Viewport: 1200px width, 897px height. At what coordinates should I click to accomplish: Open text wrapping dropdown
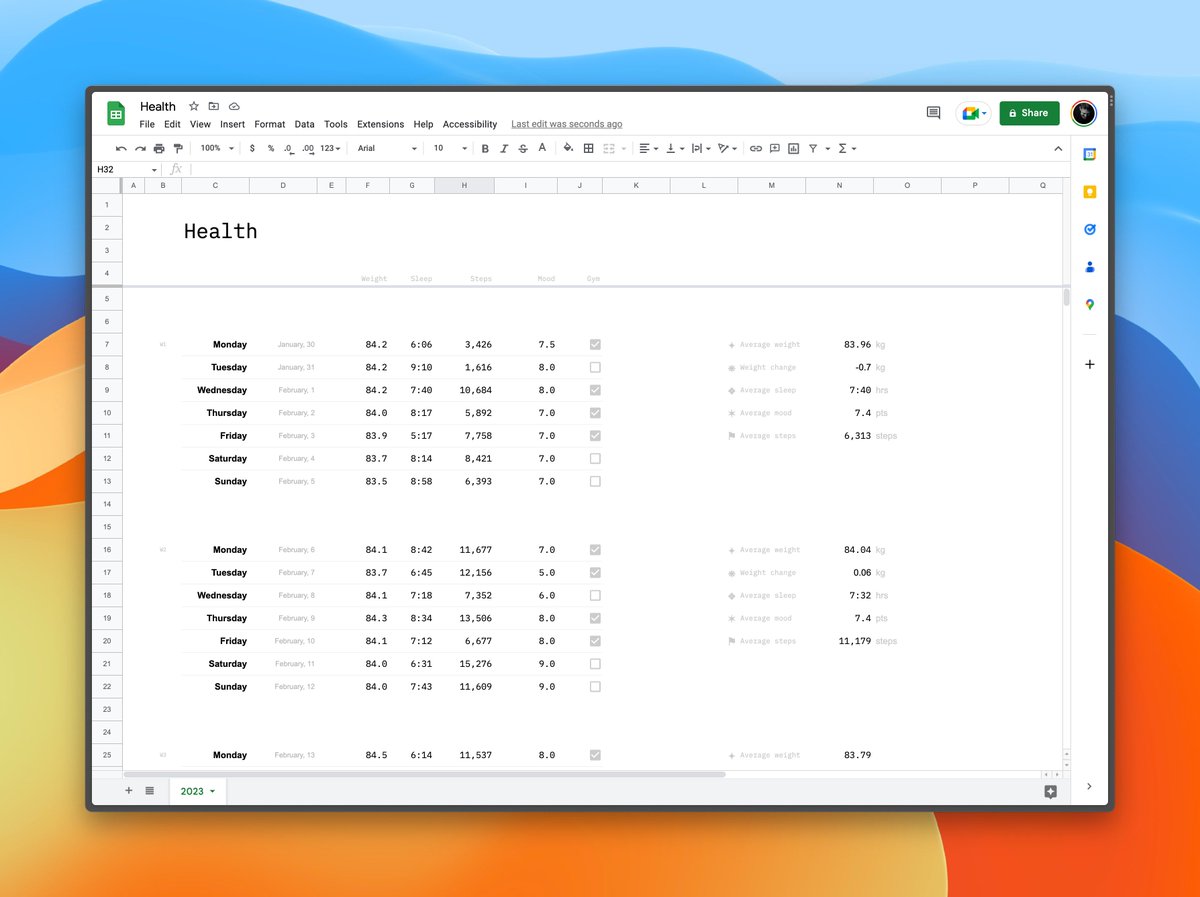(701, 148)
